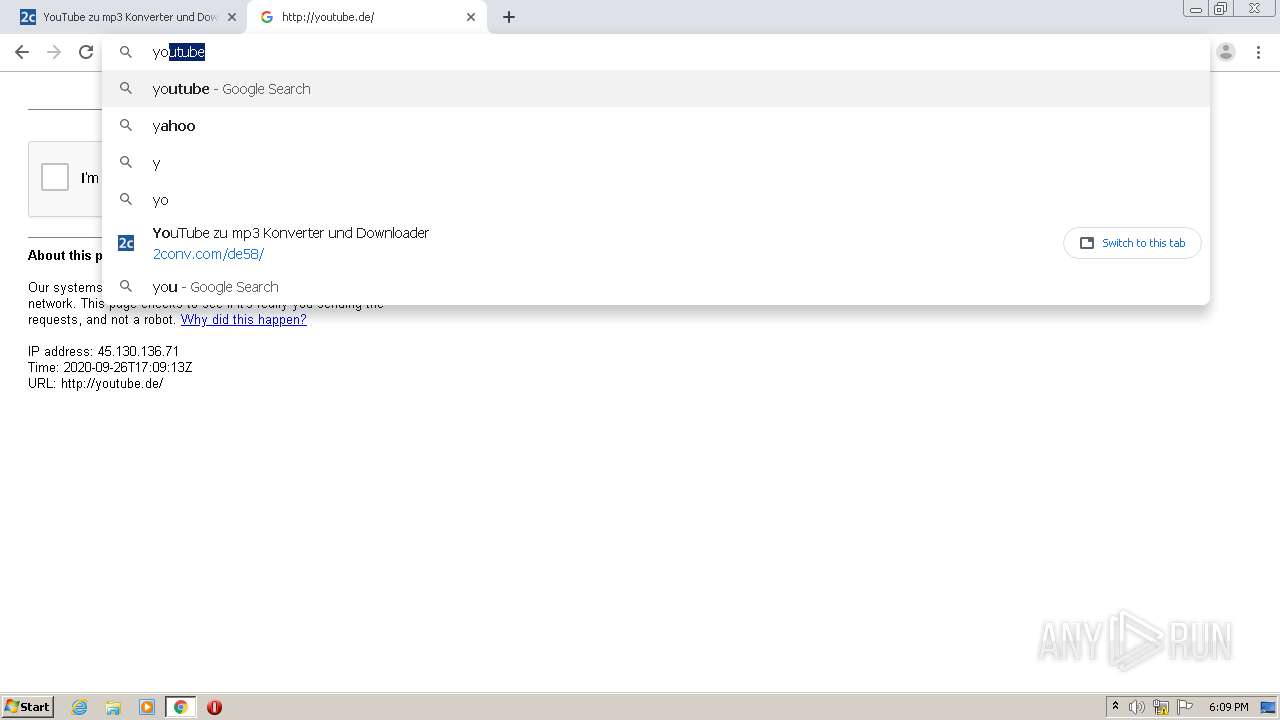Screen dimensions: 1280x720
Task: Click the IP address 45.130.136.71 text
Action: pyautogui.click(x=104, y=352)
